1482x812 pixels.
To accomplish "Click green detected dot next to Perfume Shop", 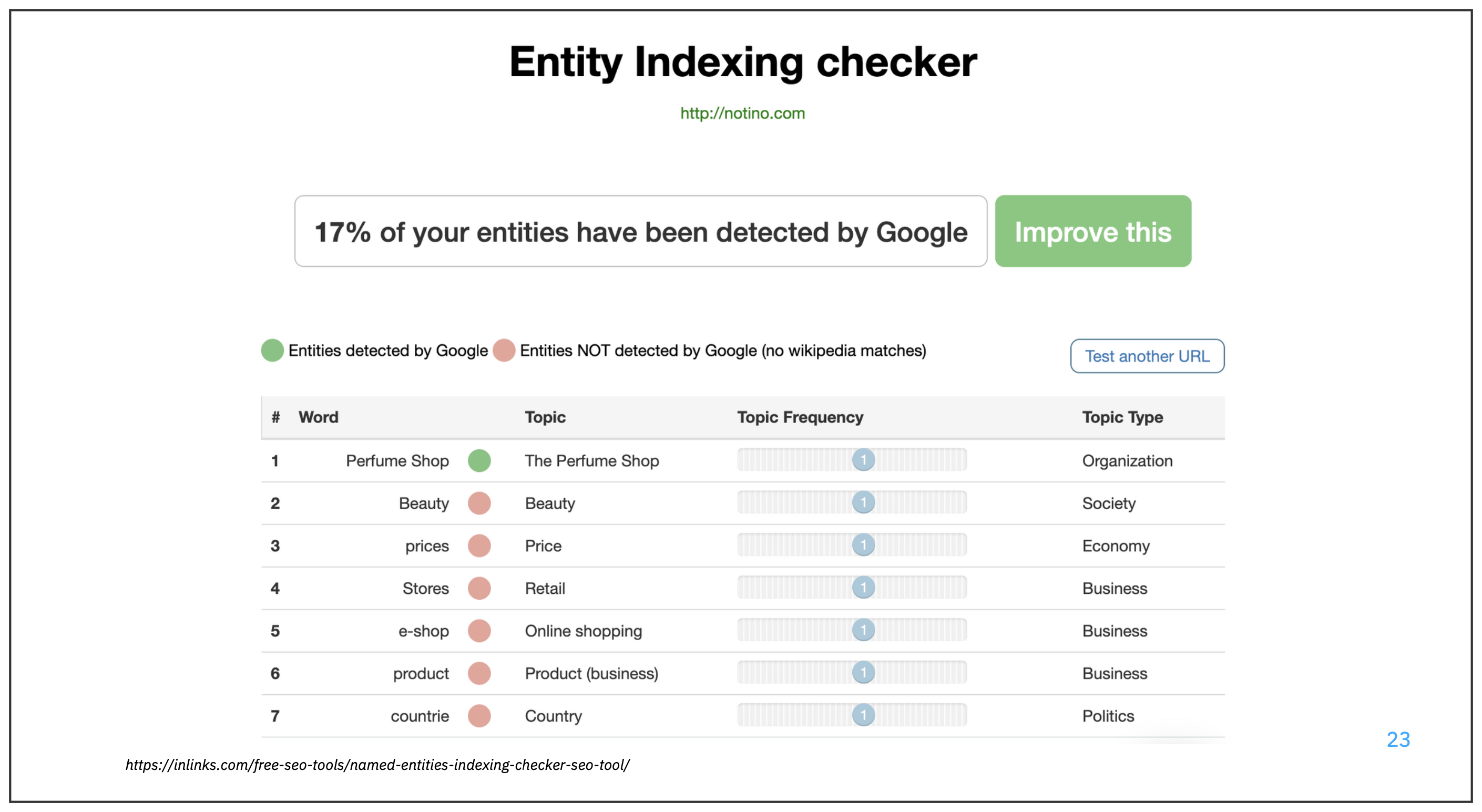I will click(478, 460).
